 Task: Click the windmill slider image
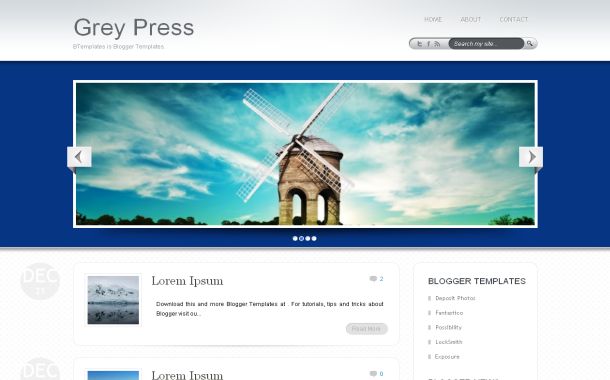coord(305,154)
